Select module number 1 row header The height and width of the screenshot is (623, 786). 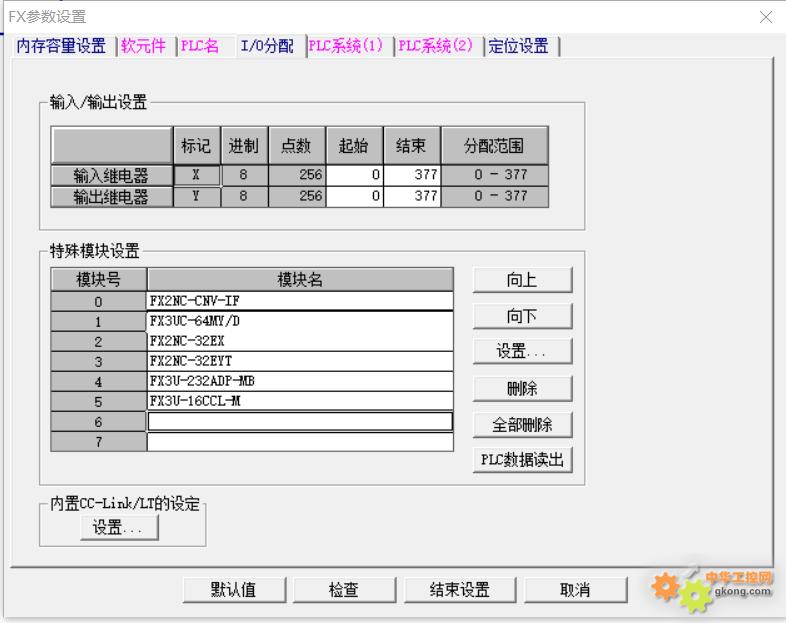pos(98,321)
